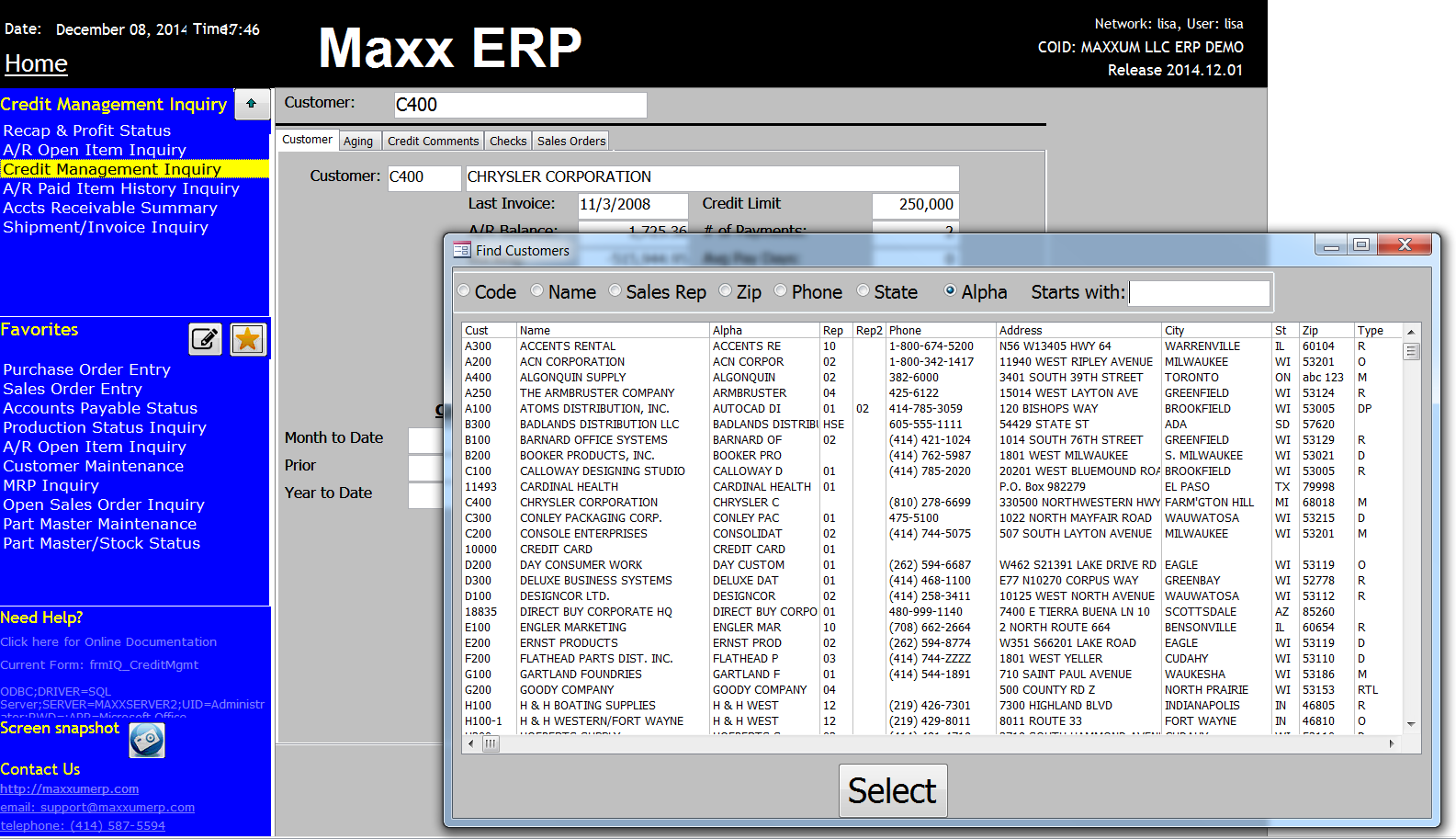The width and height of the screenshot is (1456, 839).
Task: Switch to the Aging tab
Action: [x=358, y=141]
